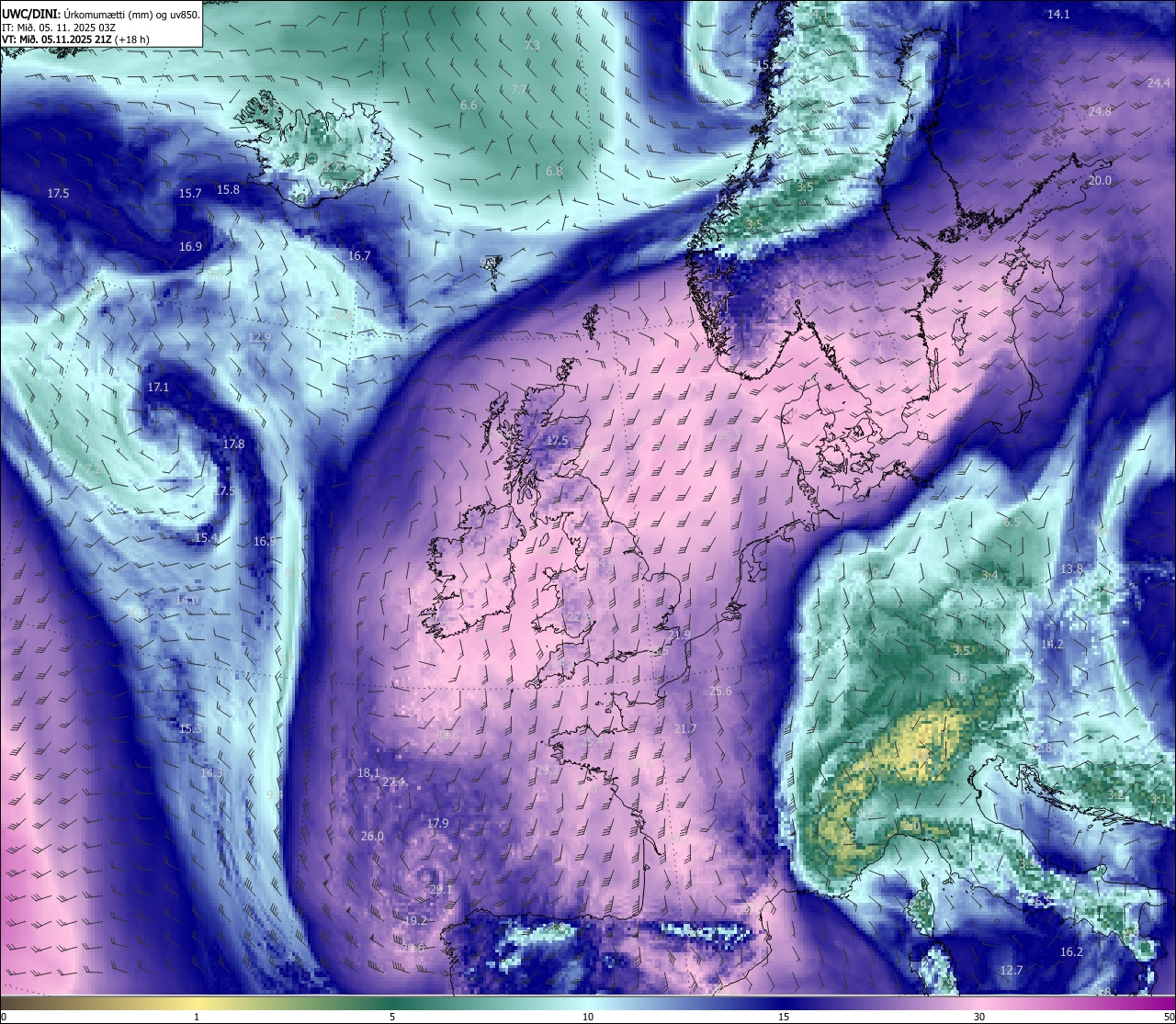The image size is (1176, 1024).
Task: Click the 13.8 value label
Action: coord(1072,568)
